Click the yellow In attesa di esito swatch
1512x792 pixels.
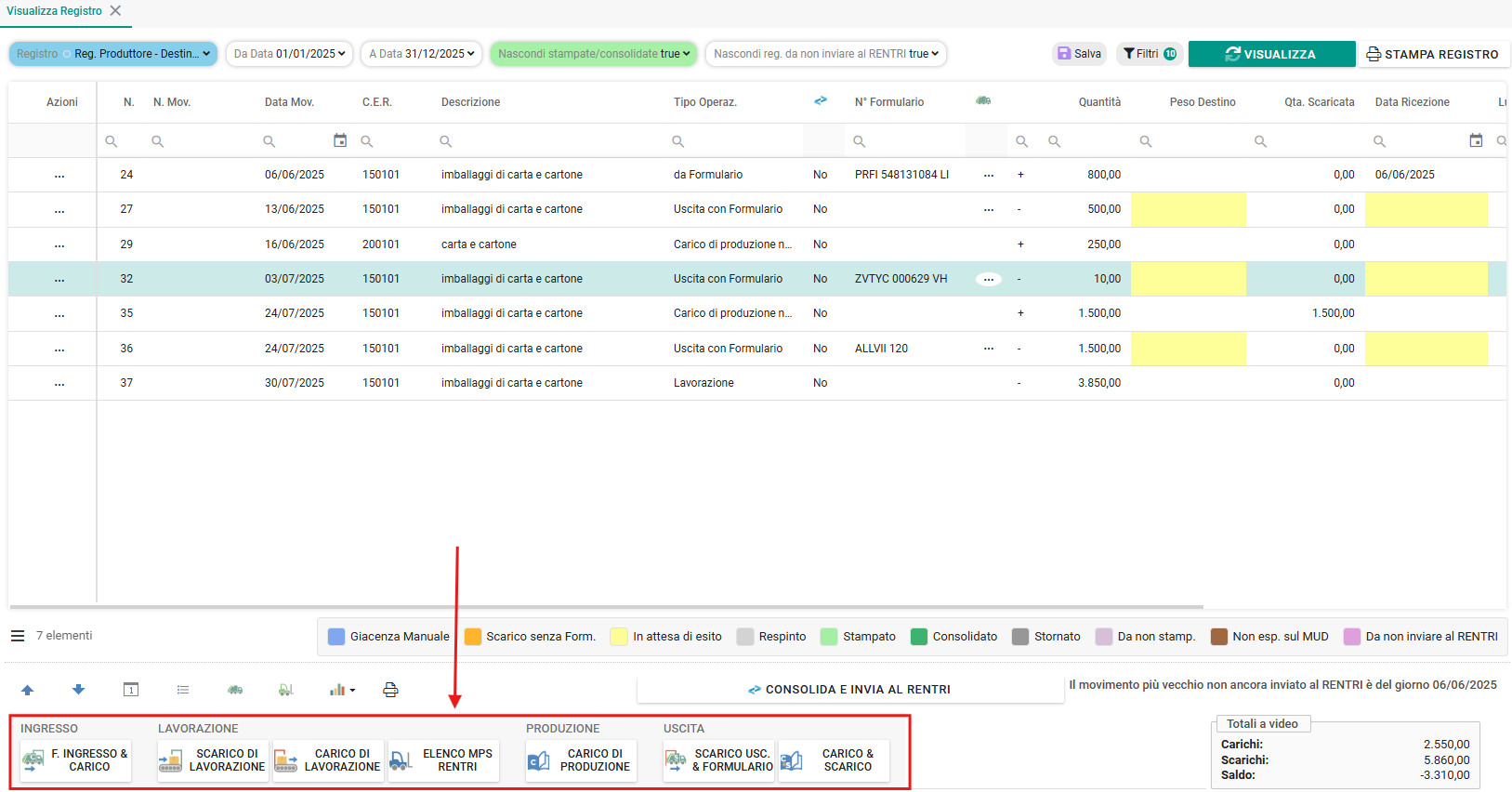pyautogui.click(x=619, y=637)
